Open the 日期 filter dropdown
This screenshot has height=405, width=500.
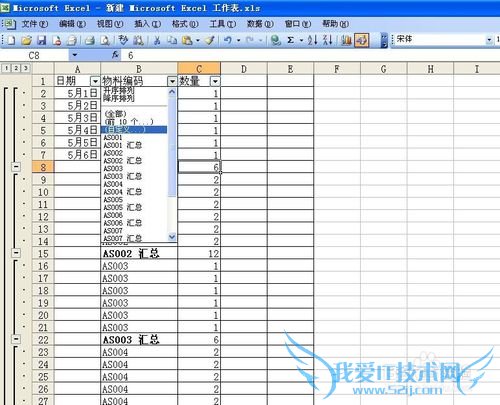[95, 81]
